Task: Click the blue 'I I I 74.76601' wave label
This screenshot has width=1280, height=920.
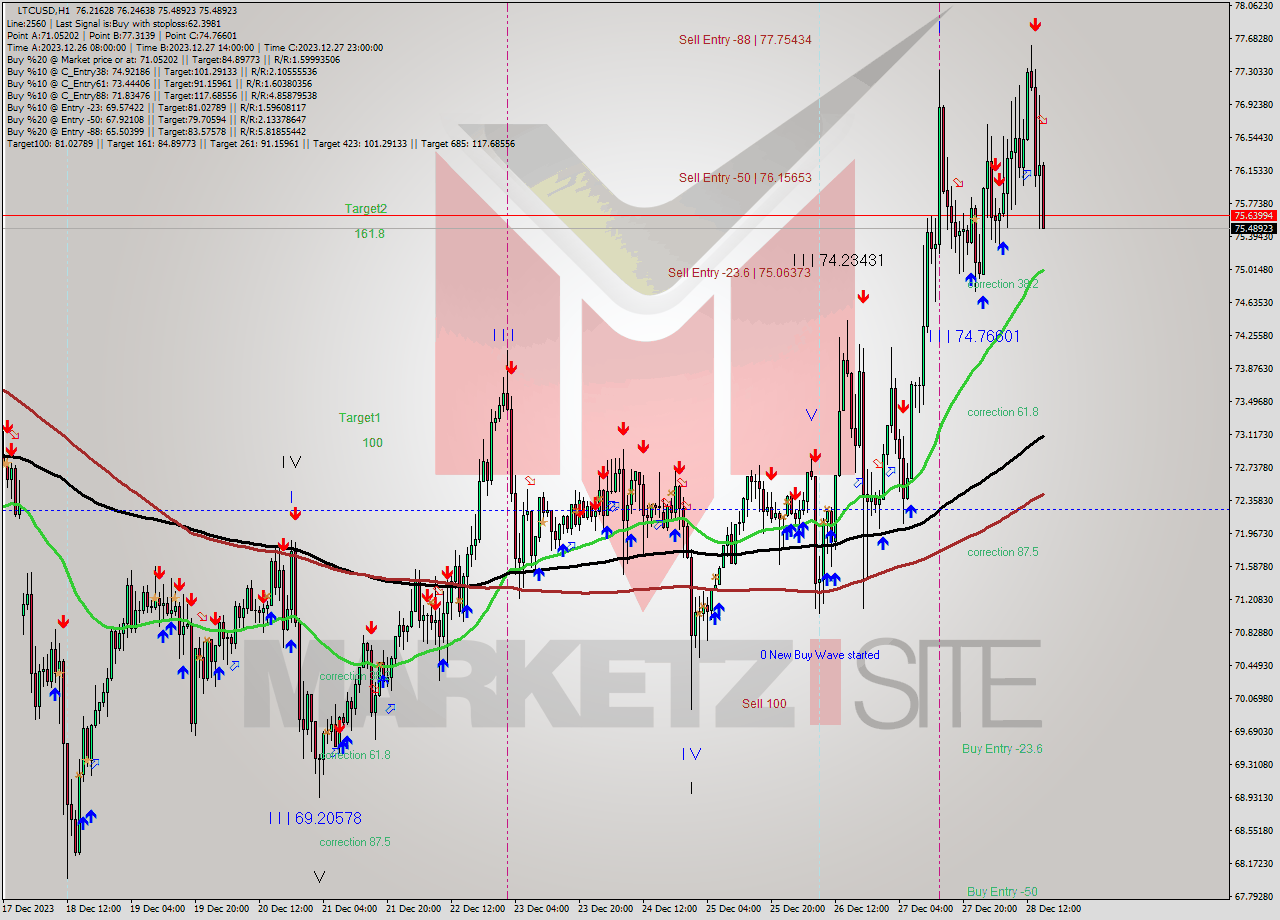Action: coord(973,337)
